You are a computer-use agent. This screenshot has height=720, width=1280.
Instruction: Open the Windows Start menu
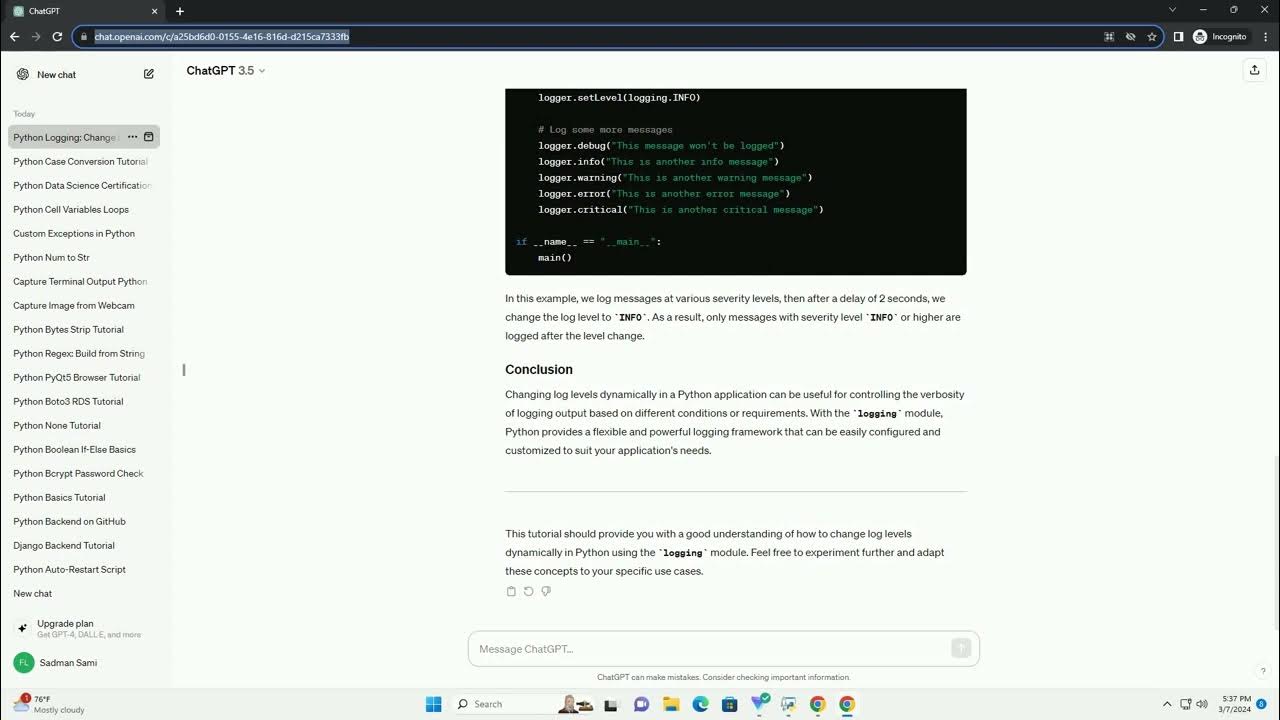tap(433, 704)
